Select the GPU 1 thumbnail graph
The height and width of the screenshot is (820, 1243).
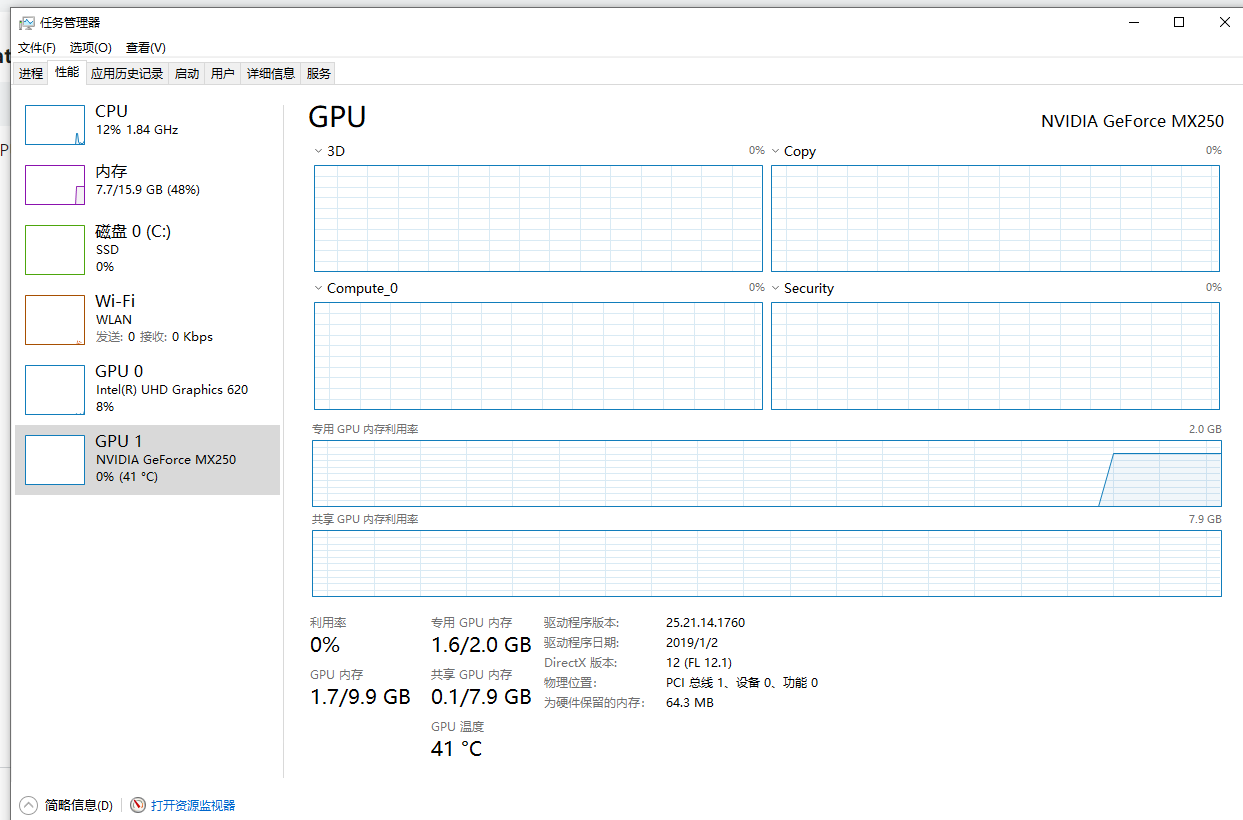coord(55,460)
